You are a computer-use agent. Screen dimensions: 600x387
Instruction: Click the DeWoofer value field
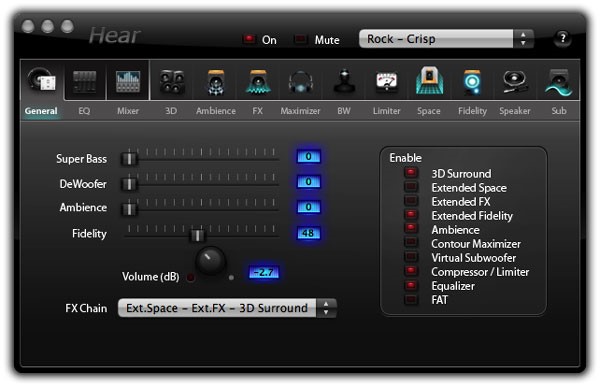click(308, 182)
